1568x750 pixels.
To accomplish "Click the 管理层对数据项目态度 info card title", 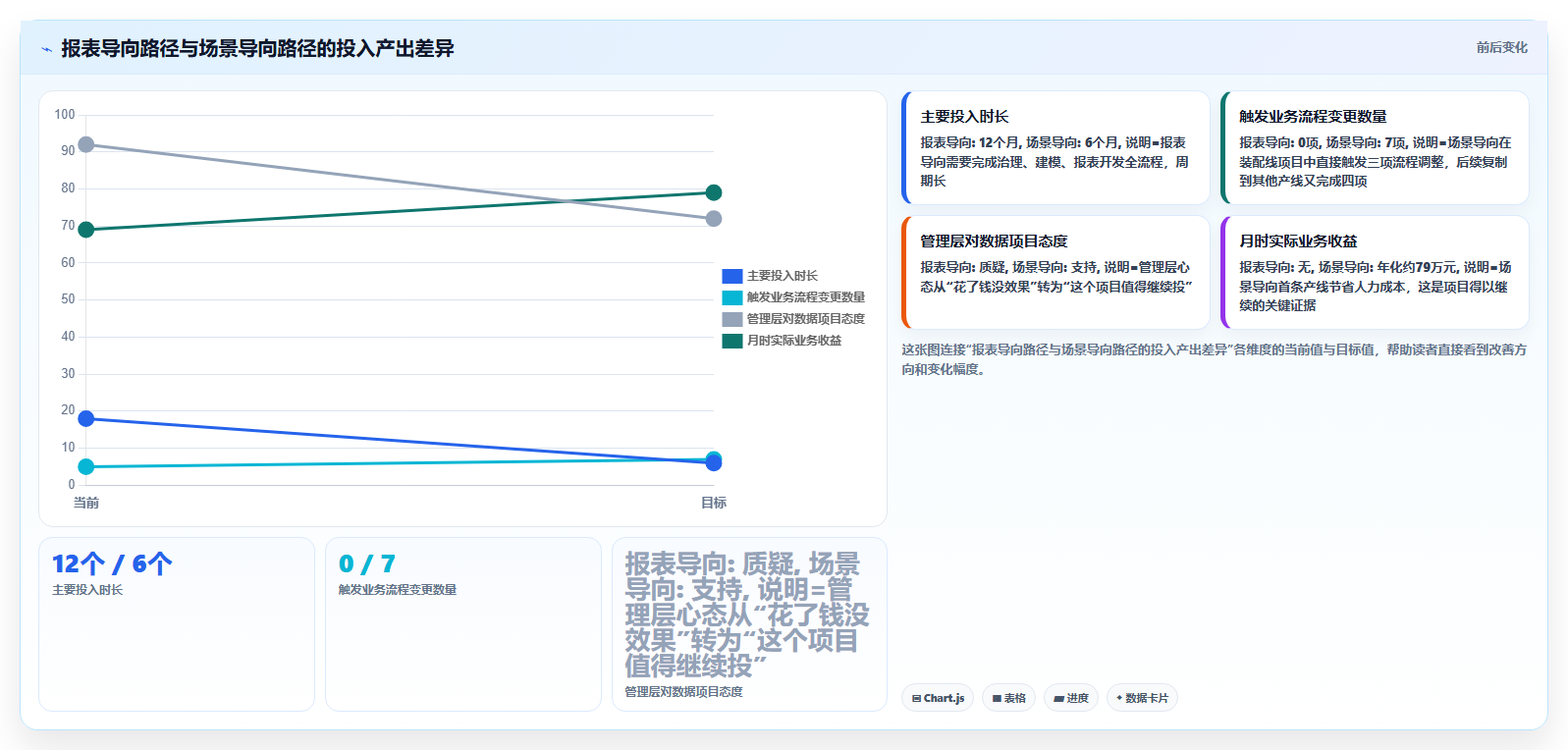I will pos(994,241).
